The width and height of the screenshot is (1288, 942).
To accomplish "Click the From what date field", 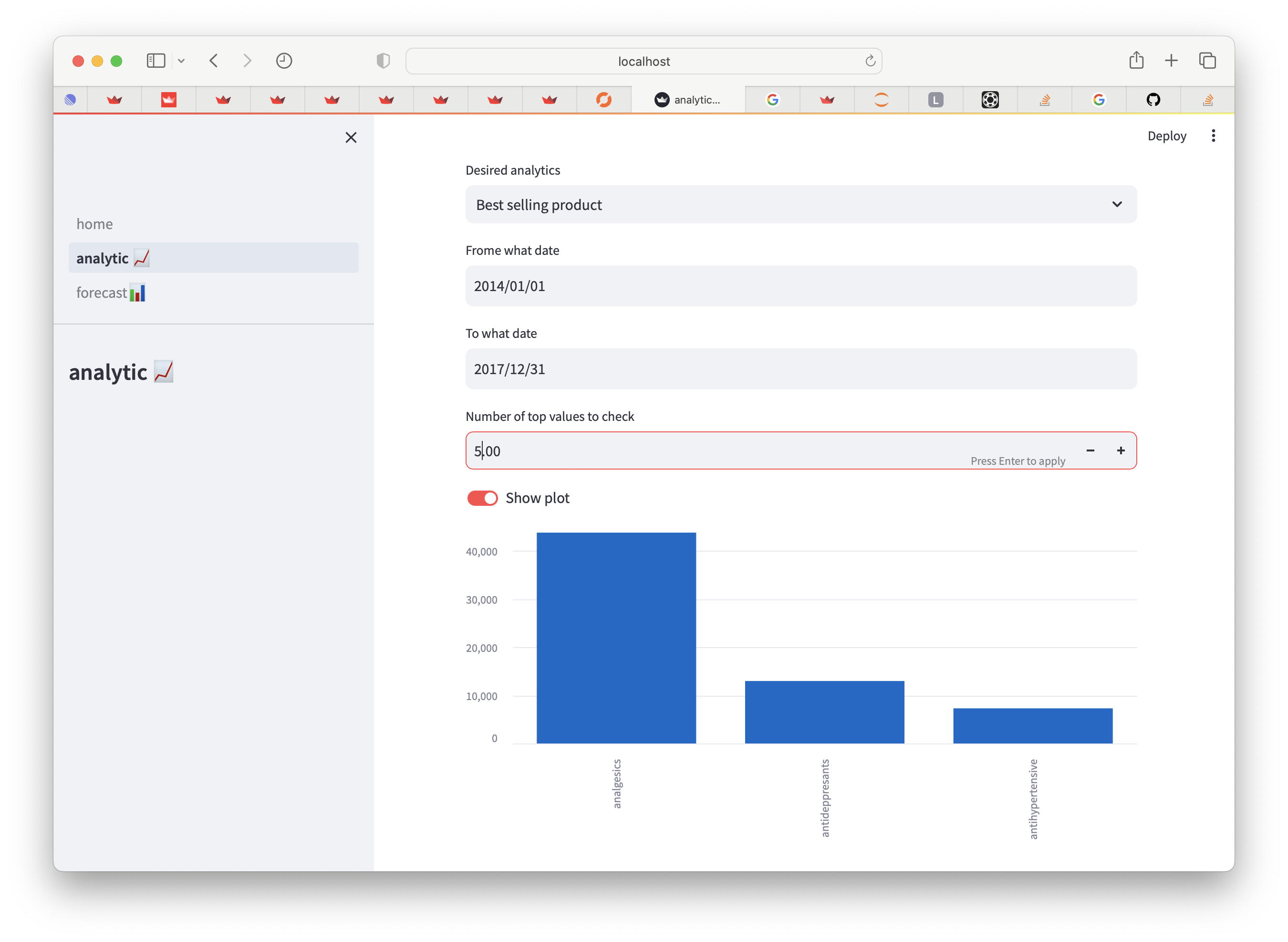I will click(x=800, y=286).
